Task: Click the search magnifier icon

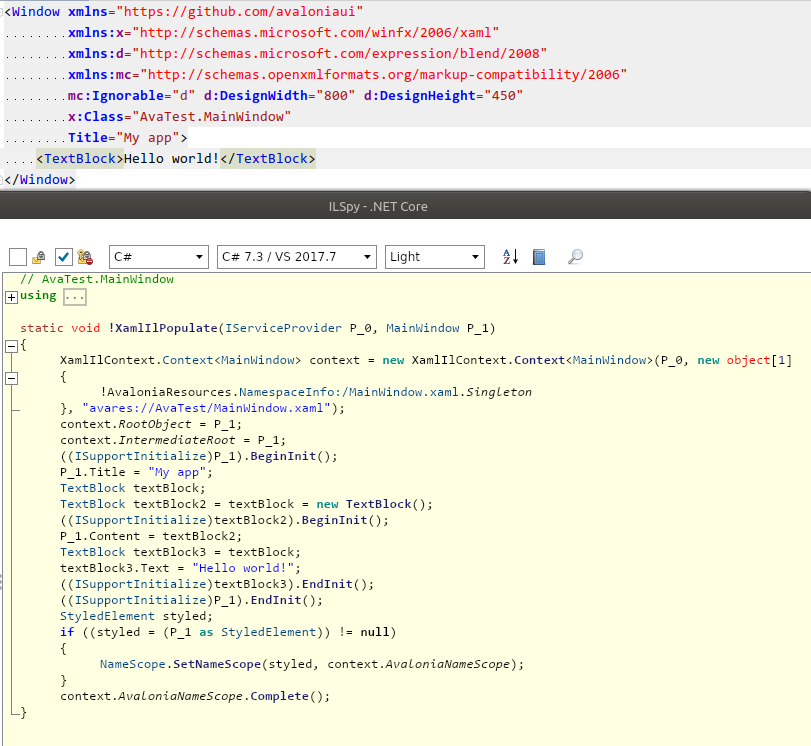Action: (x=575, y=256)
